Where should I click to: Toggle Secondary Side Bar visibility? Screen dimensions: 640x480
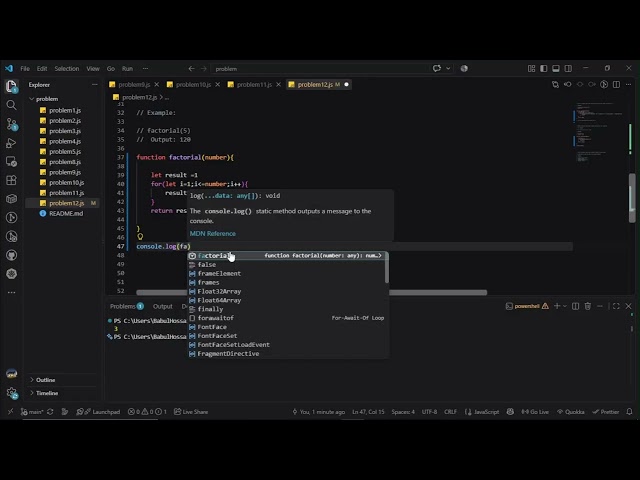pyautogui.click(x=568, y=69)
